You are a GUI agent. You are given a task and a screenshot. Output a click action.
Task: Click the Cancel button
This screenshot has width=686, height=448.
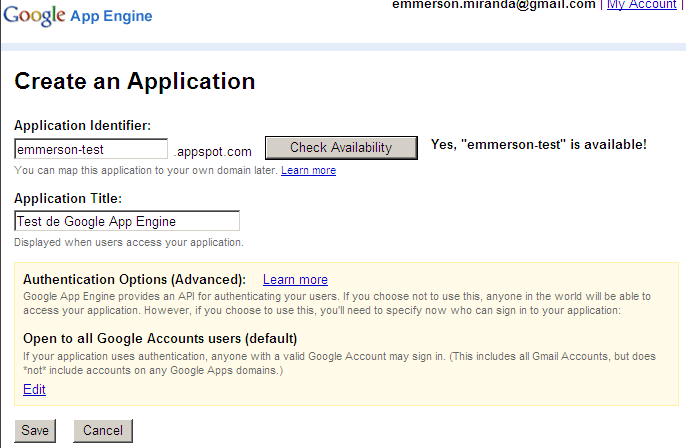tap(103, 431)
